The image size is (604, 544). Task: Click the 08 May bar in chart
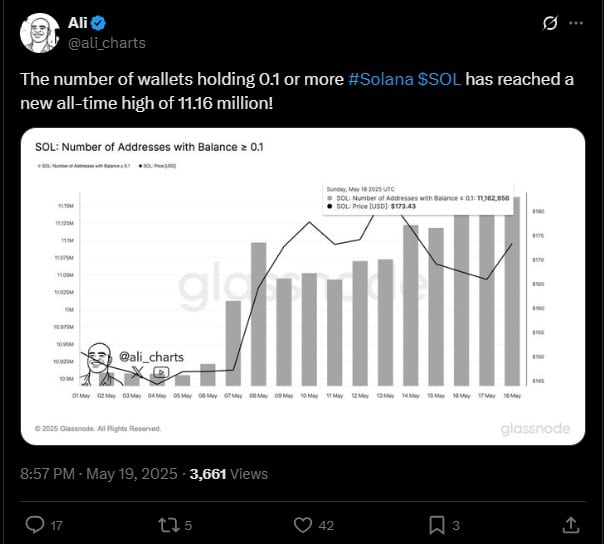pos(258,314)
